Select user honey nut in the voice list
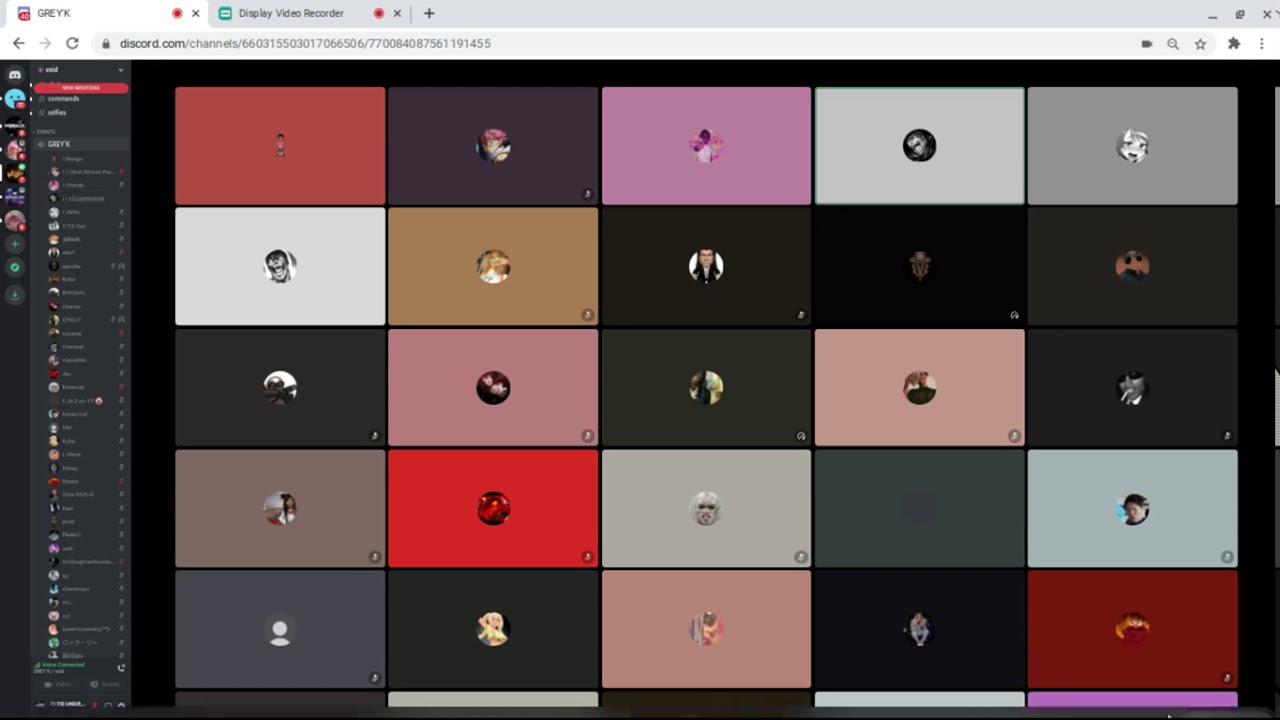Viewport: 1280px width, 720px height. (x=84, y=414)
